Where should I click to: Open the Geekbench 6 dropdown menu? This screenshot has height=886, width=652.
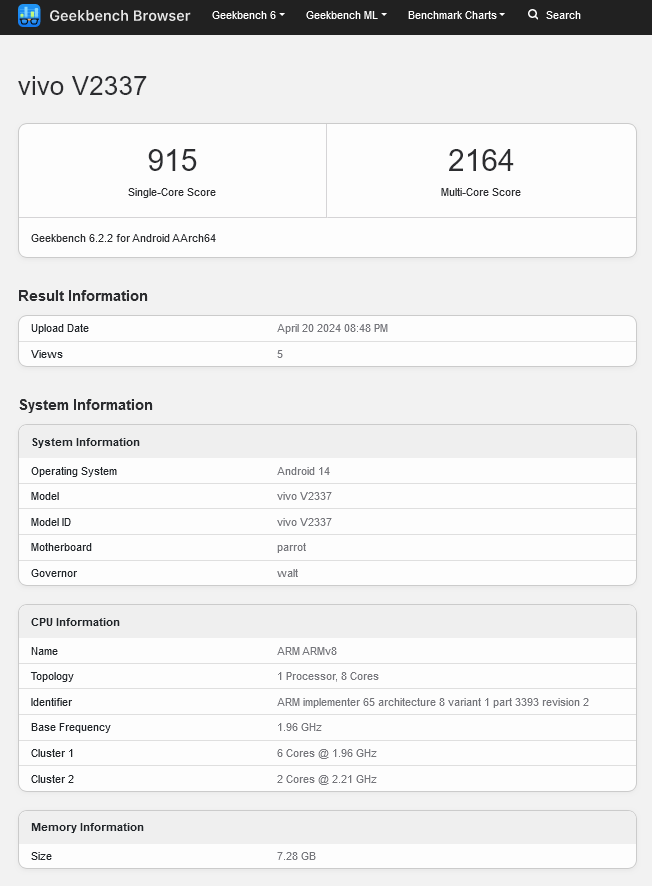point(248,15)
